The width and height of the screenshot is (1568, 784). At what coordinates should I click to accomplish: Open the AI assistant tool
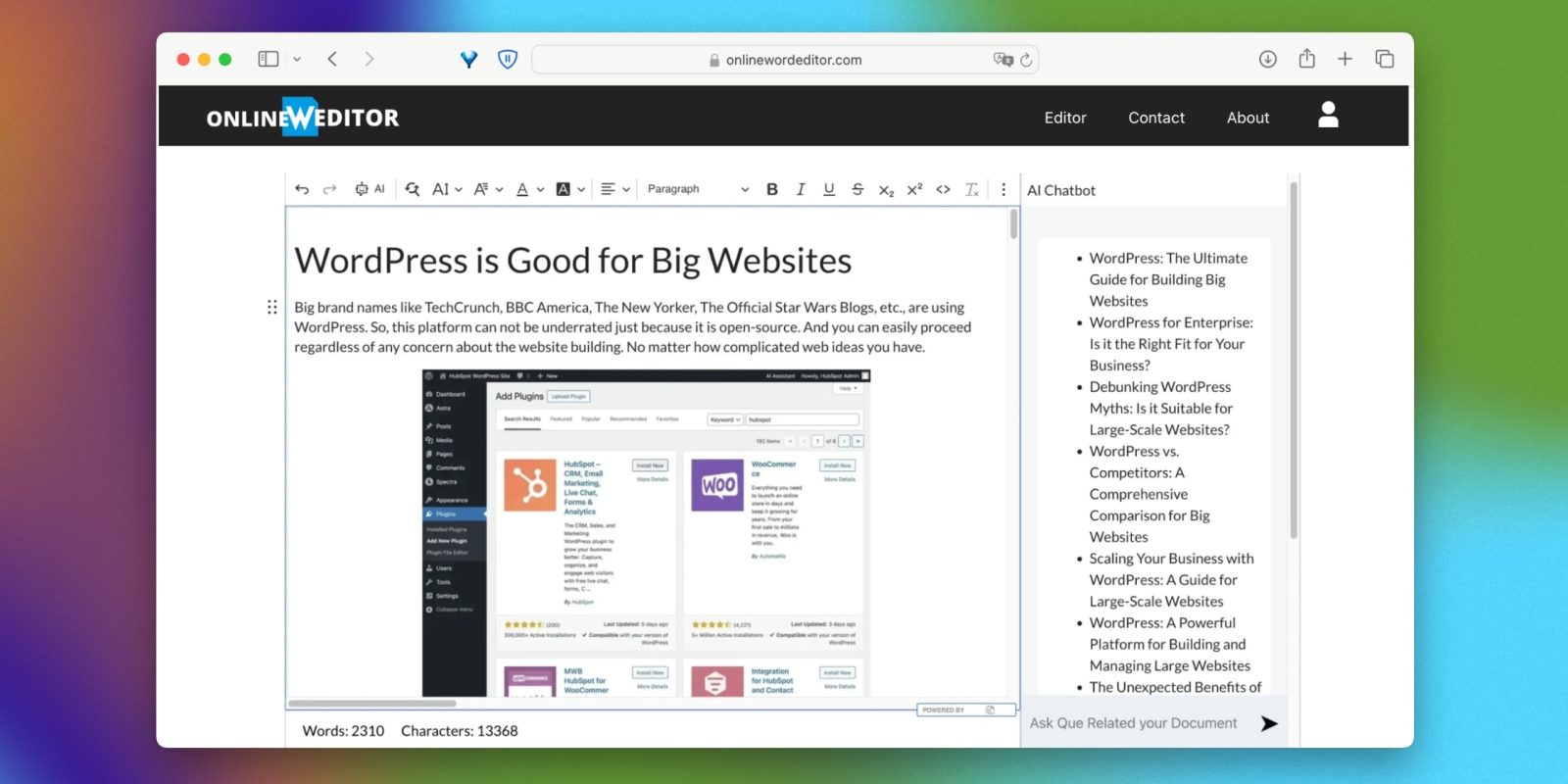tap(369, 189)
